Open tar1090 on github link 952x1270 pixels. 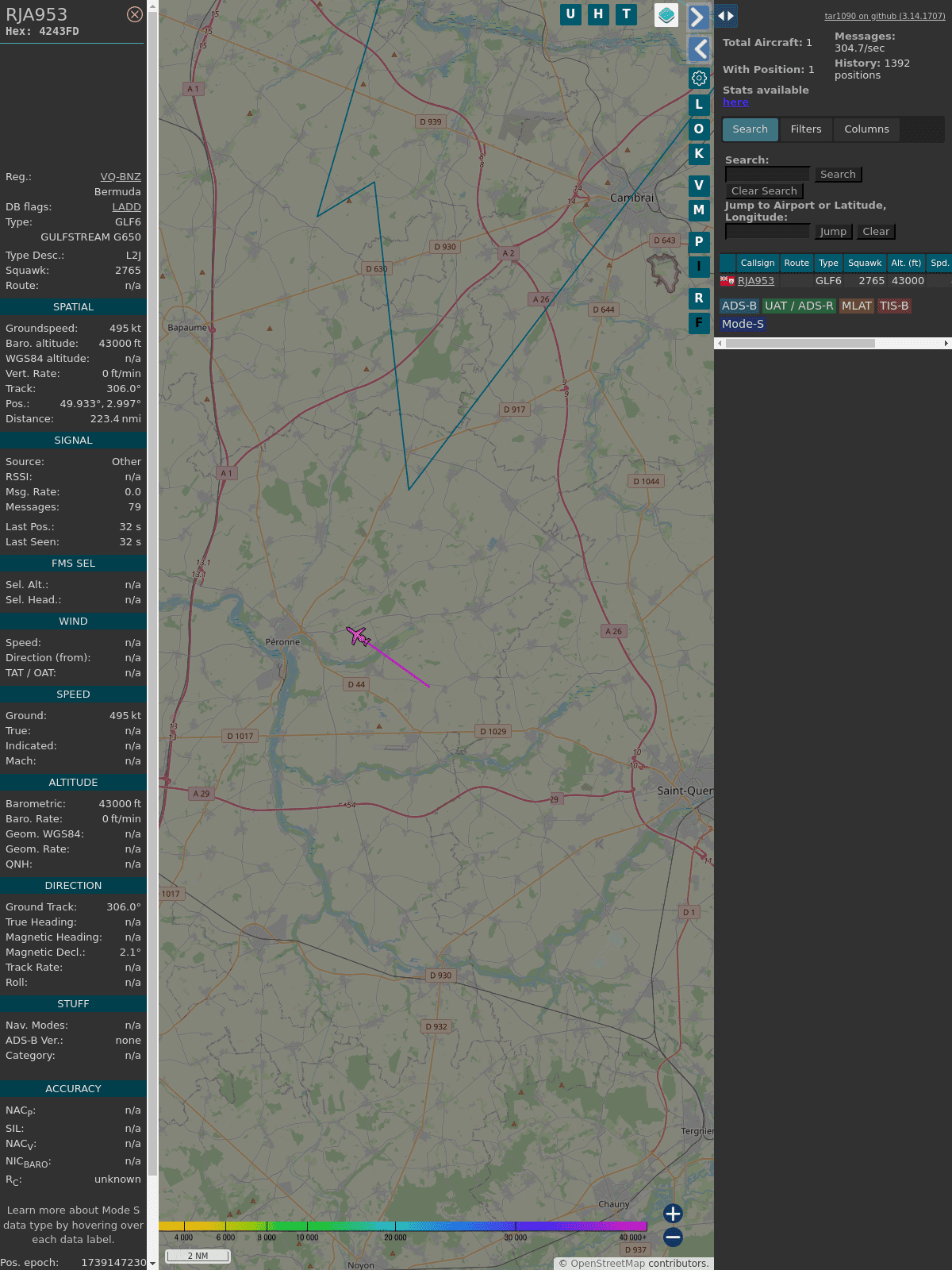click(885, 16)
